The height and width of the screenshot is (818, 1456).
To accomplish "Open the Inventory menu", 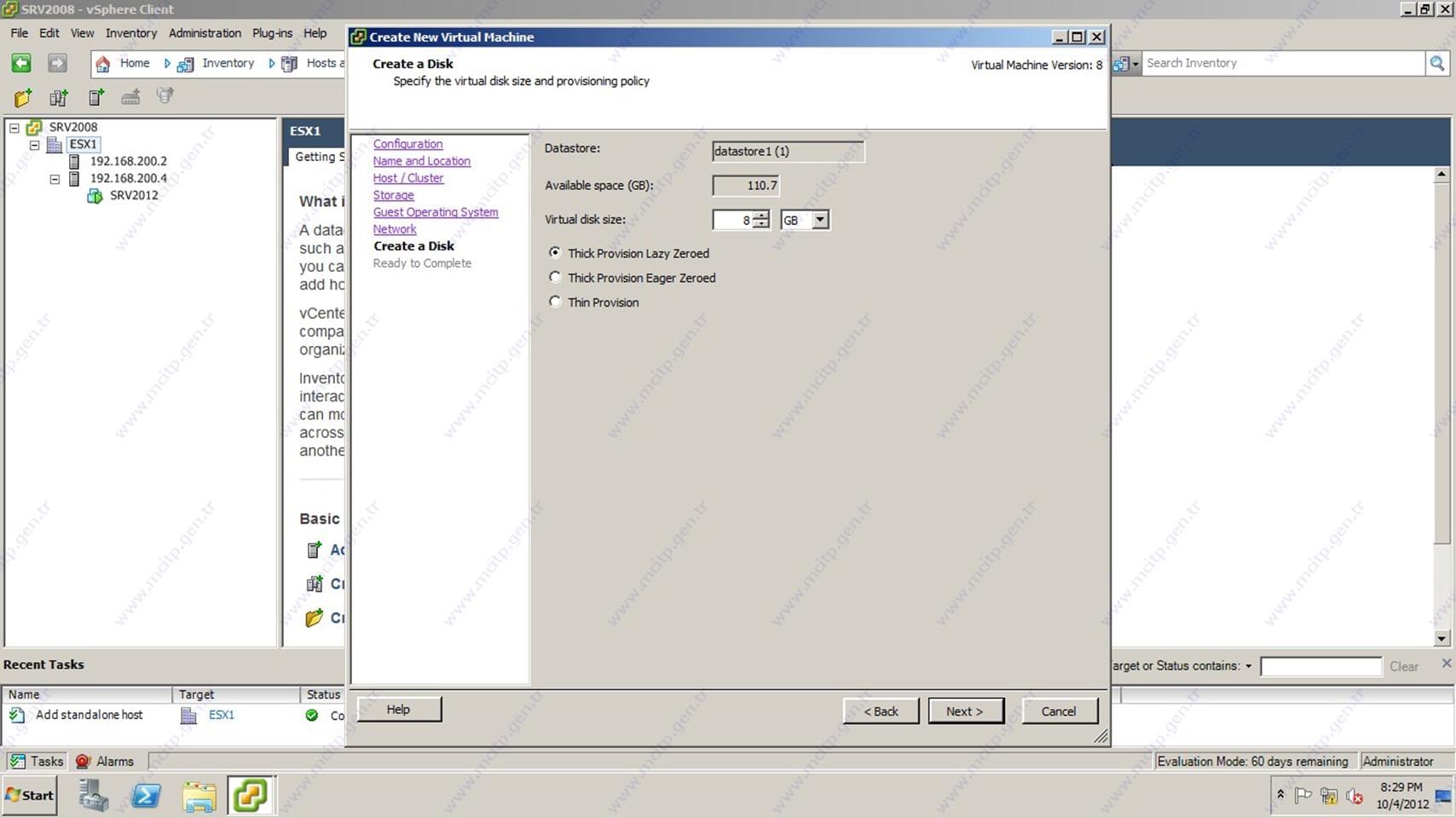I will [131, 33].
